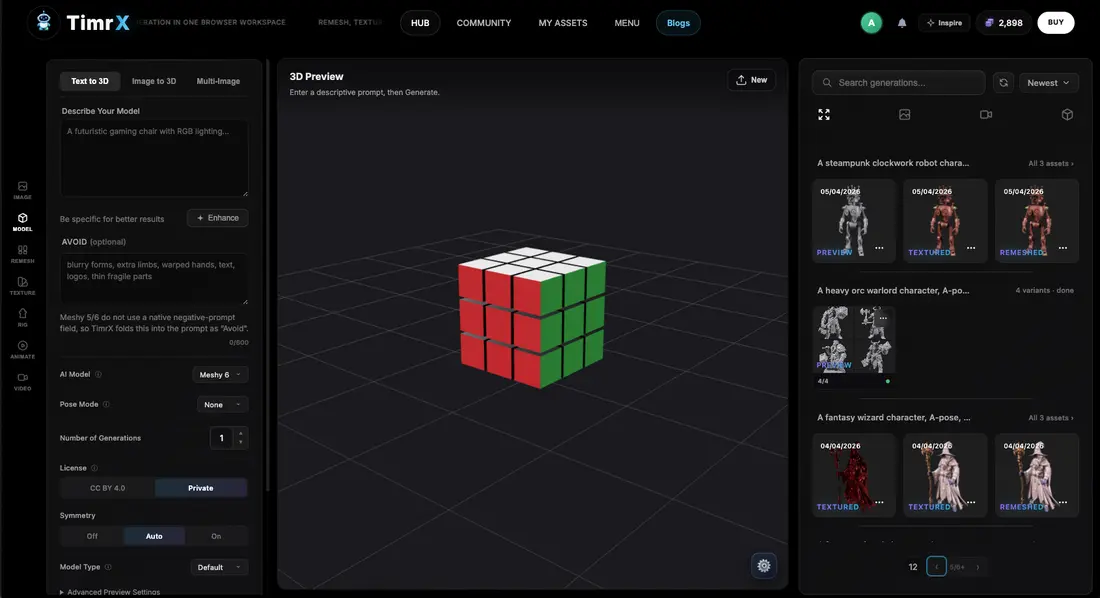Open the AI Model Meshy 6 dropdown
Image resolution: width=1100 pixels, height=598 pixels.
[x=220, y=375]
